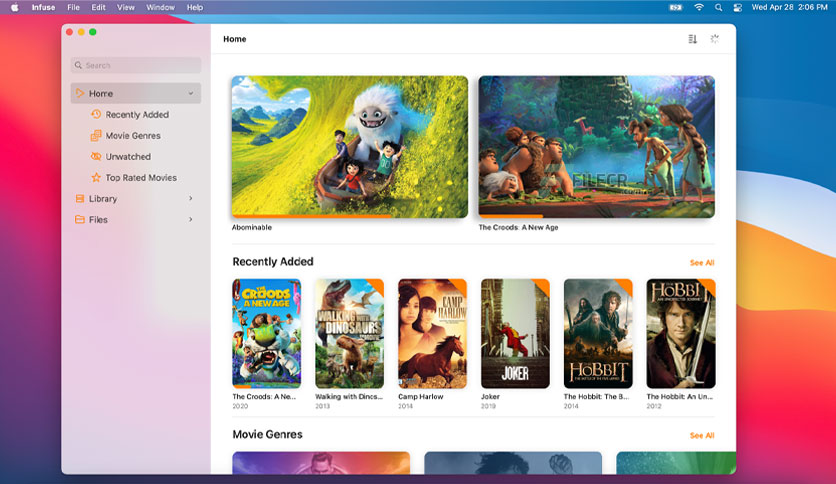Open the Infuse application menu
This screenshot has width=836, height=484.
[43, 7]
